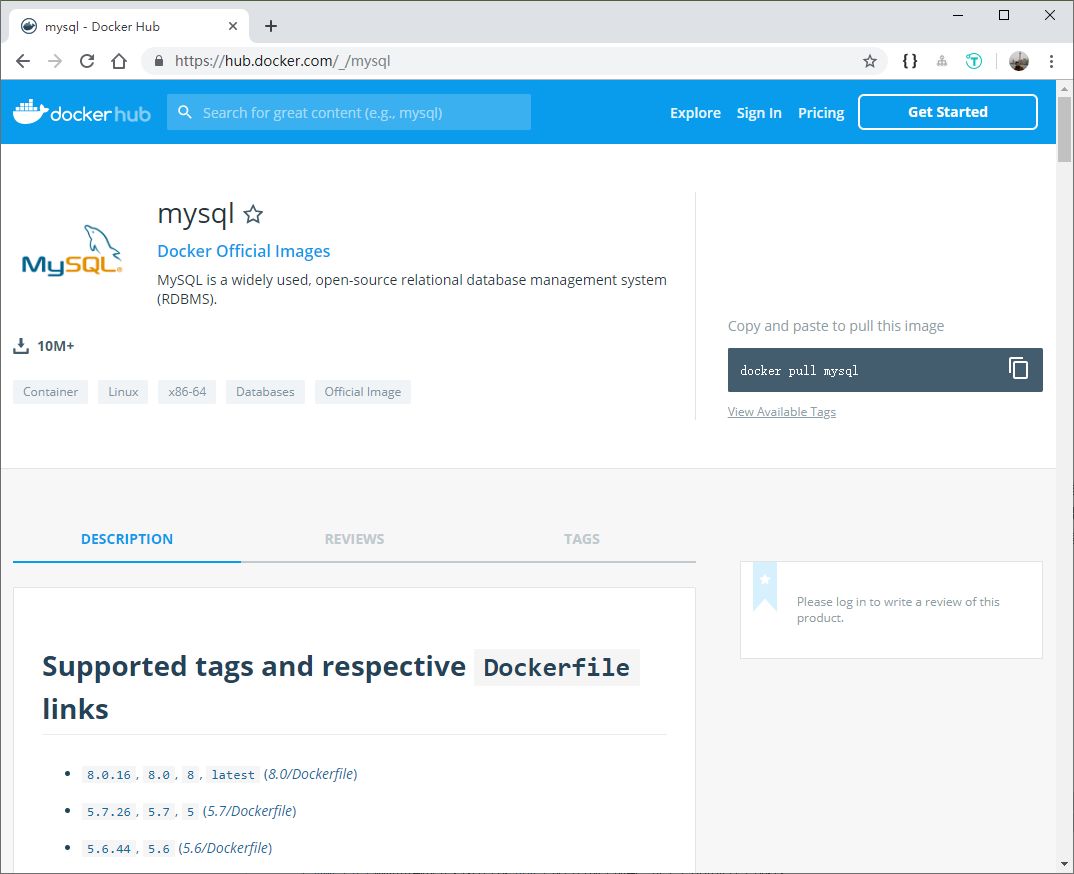Screen dimensions: 1074x874
Task: Go back to the previous page
Action: click(23, 61)
